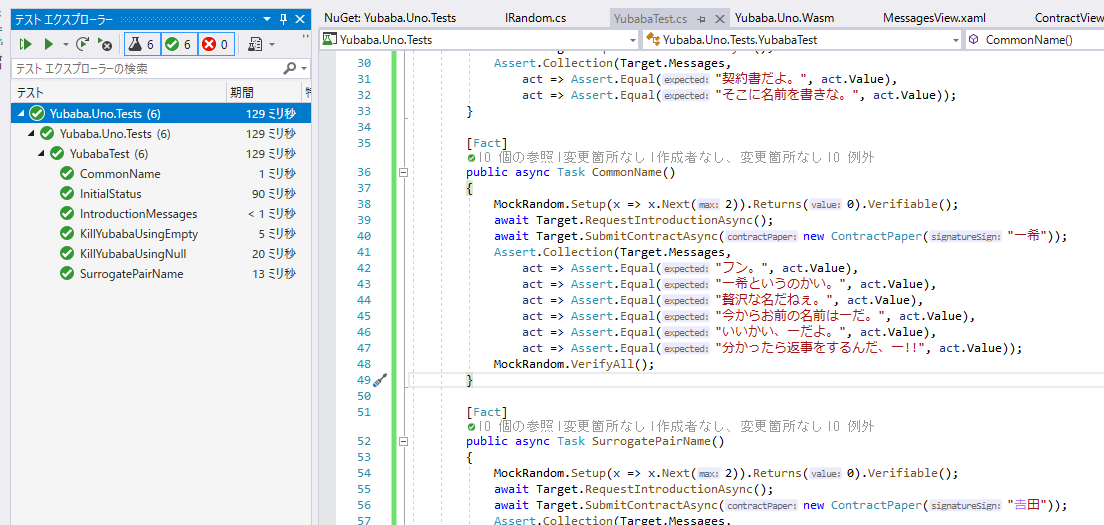
Task: Pin the Test Explorer panel
Action: click(x=284, y=19)
